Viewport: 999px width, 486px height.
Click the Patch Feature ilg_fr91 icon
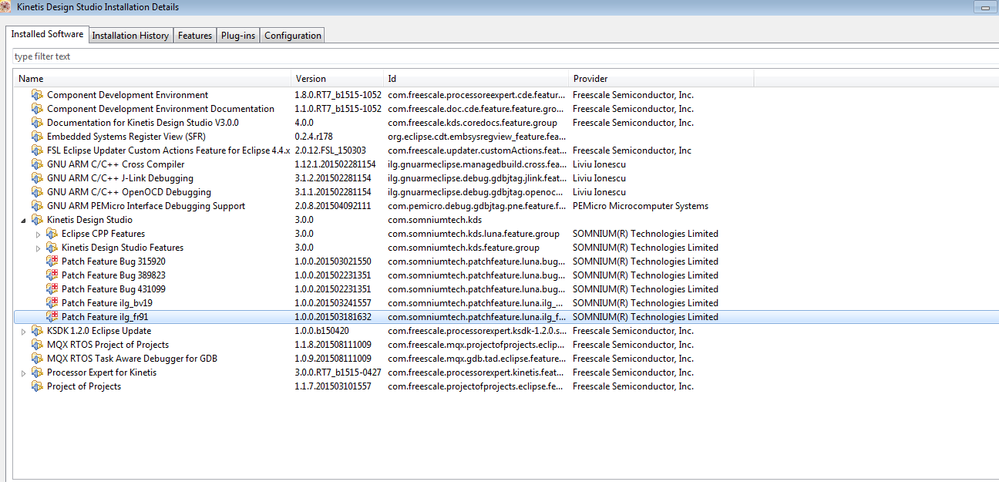coord(52,317)
